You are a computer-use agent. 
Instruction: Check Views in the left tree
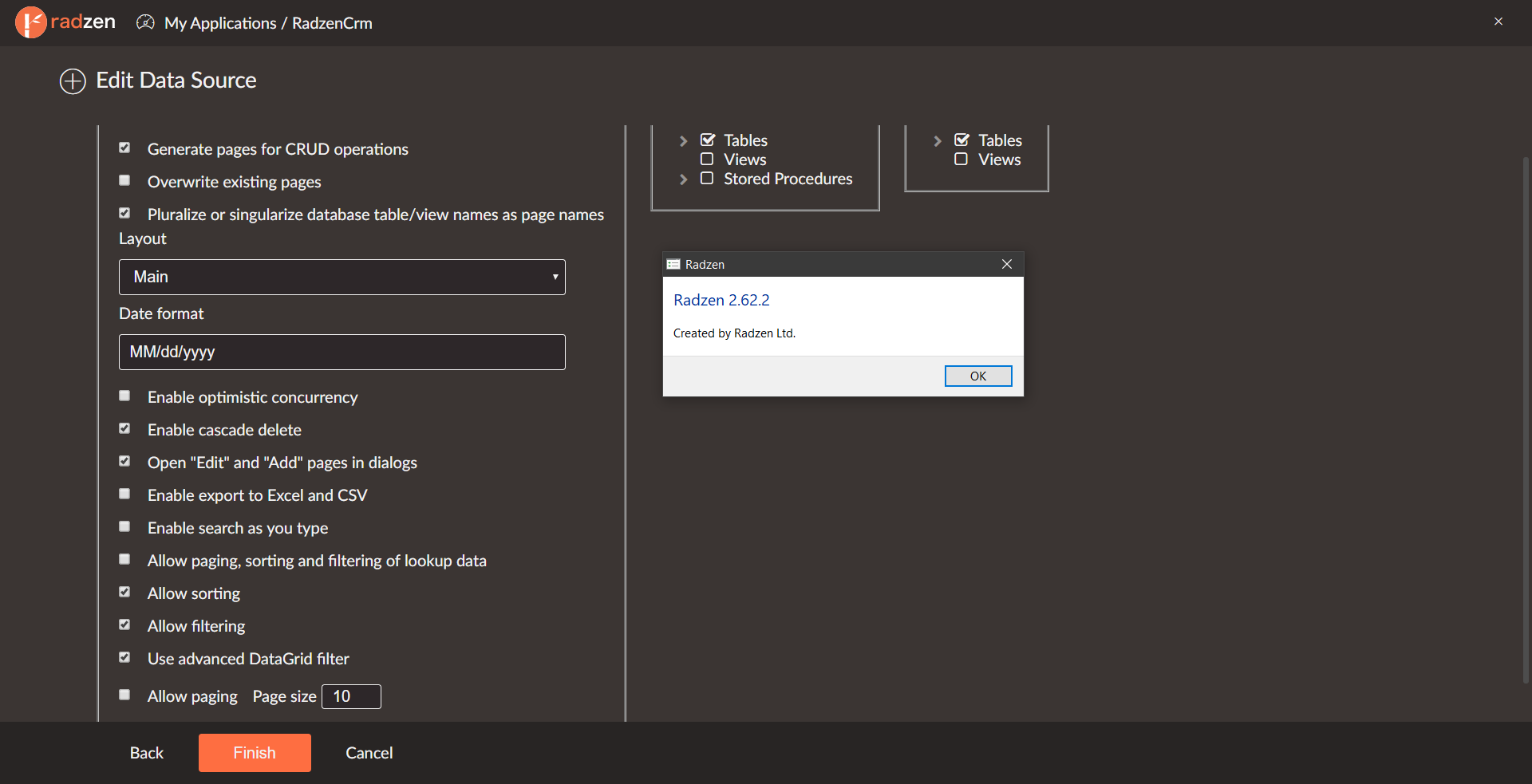pos(707,159)
